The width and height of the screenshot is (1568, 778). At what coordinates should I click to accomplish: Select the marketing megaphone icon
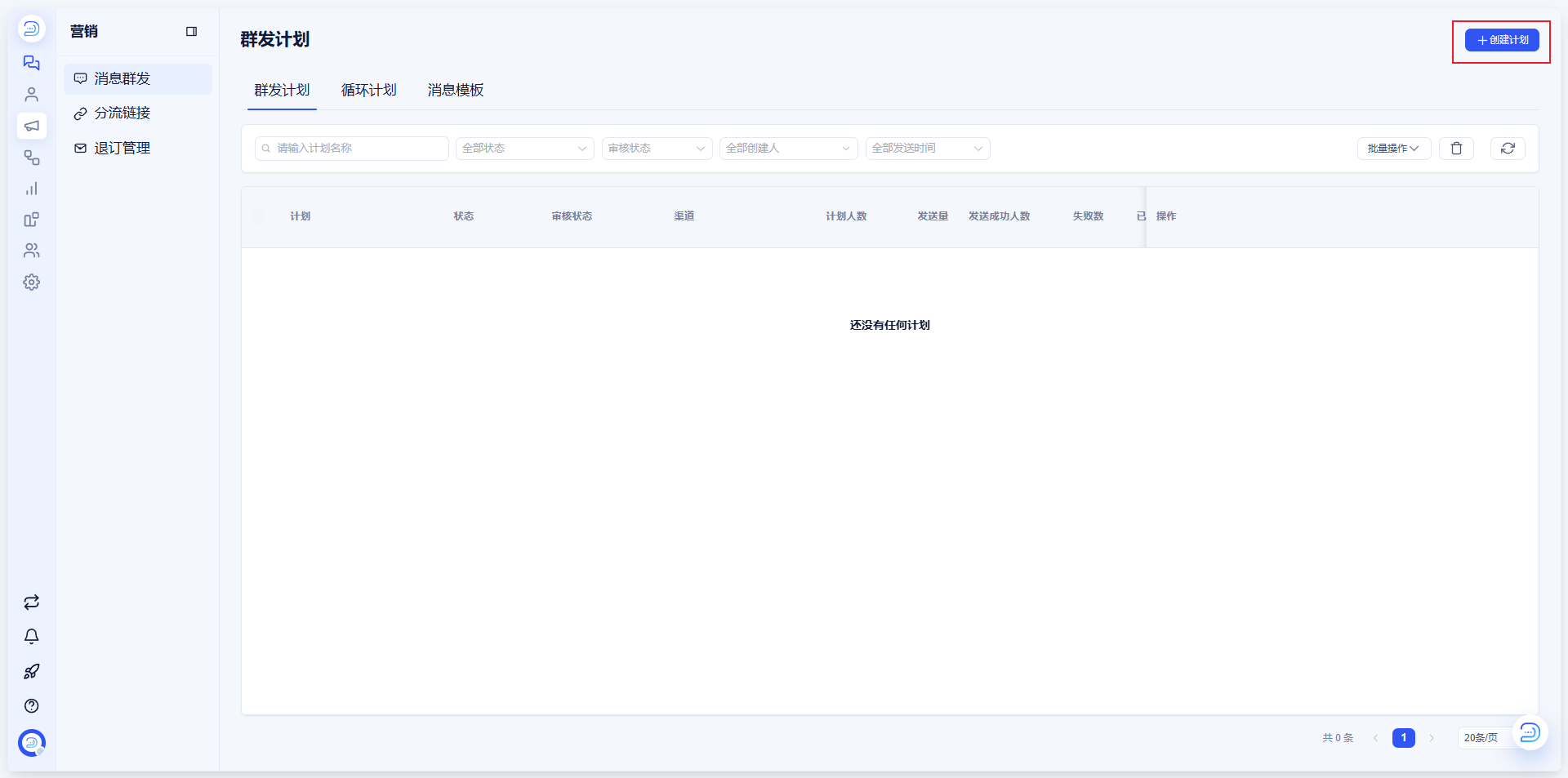32,126
